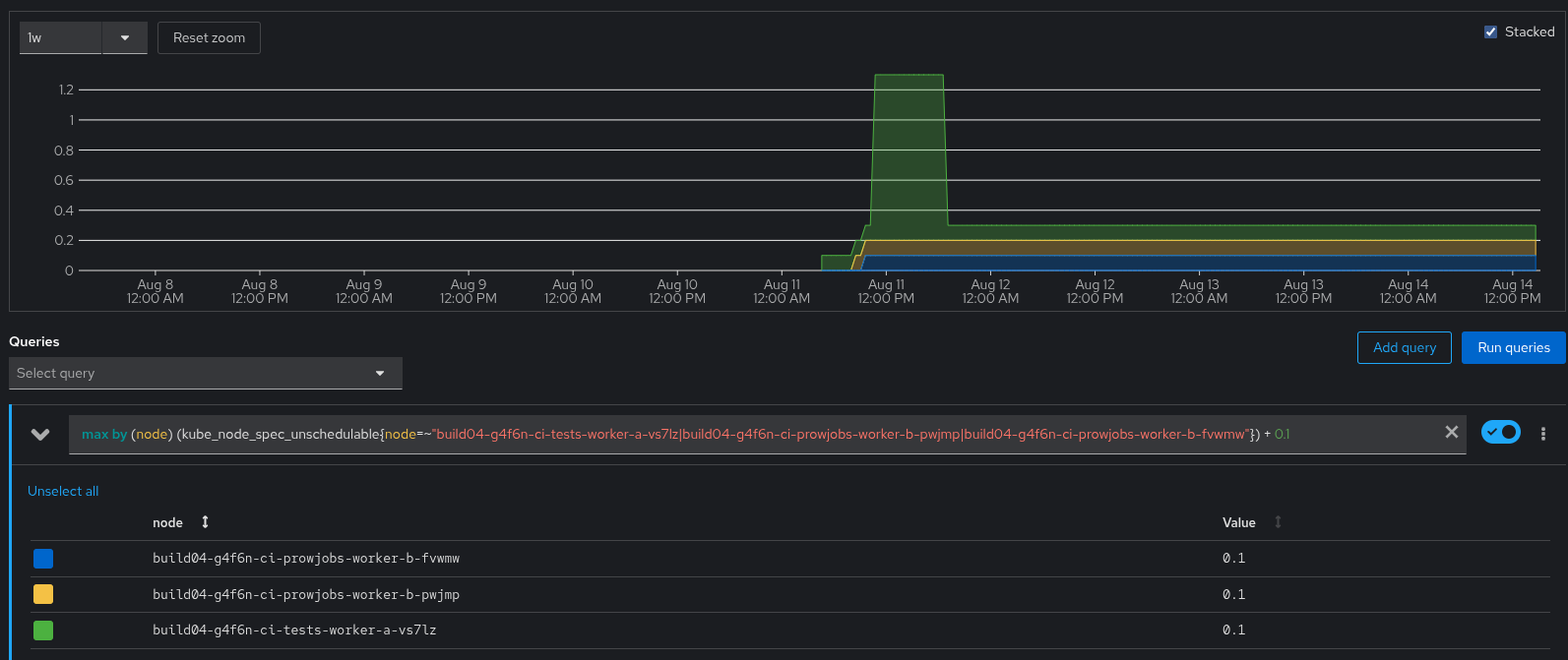Click the 1w time span input field
The height and width of the screenshot is (660, 1568).
click(60, 37)
